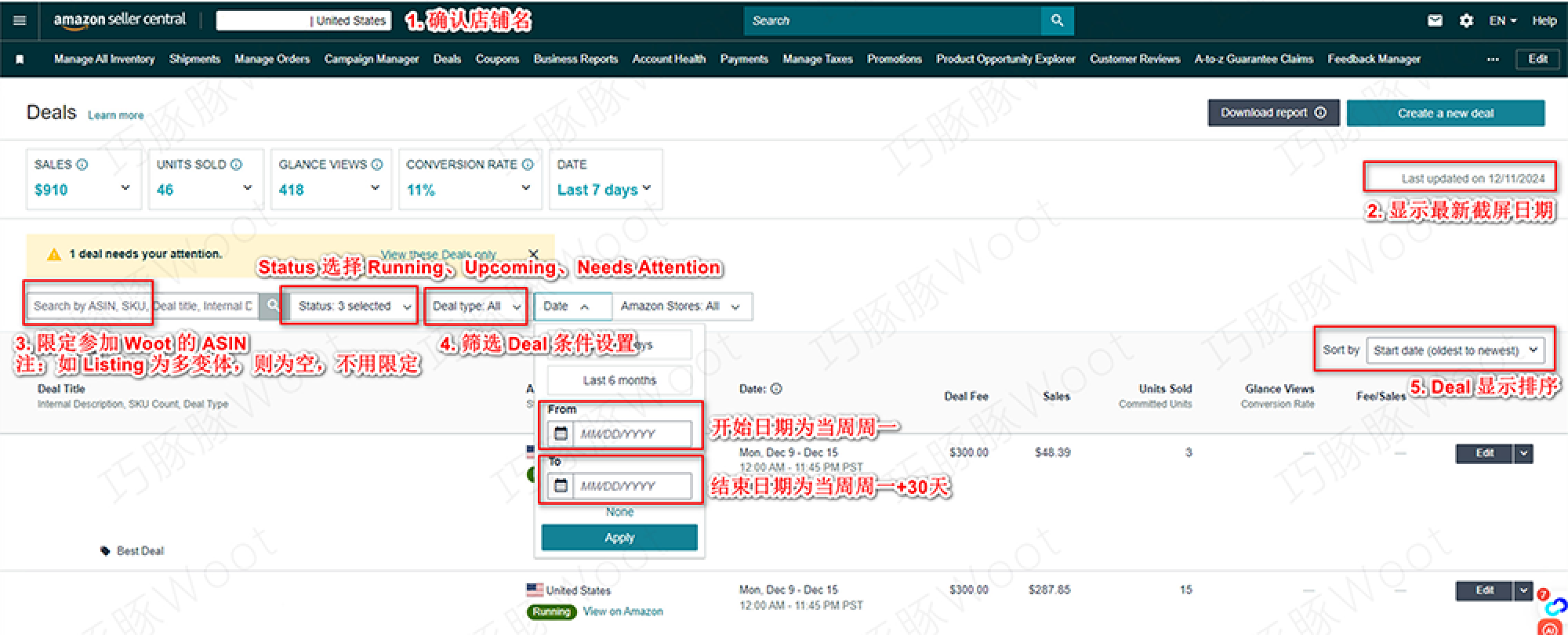Click Edit button in the navigation bar
The height and width of the screenshot is (635, 1568).
(1537, 59)
